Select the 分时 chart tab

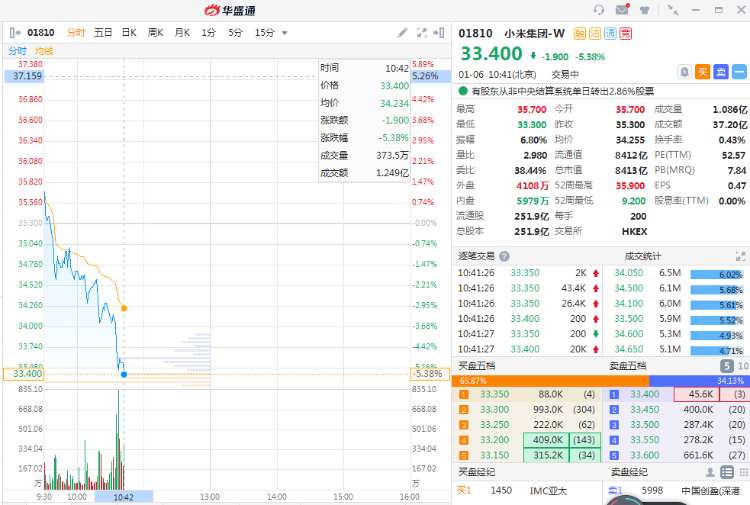click(x=76, y=33)
